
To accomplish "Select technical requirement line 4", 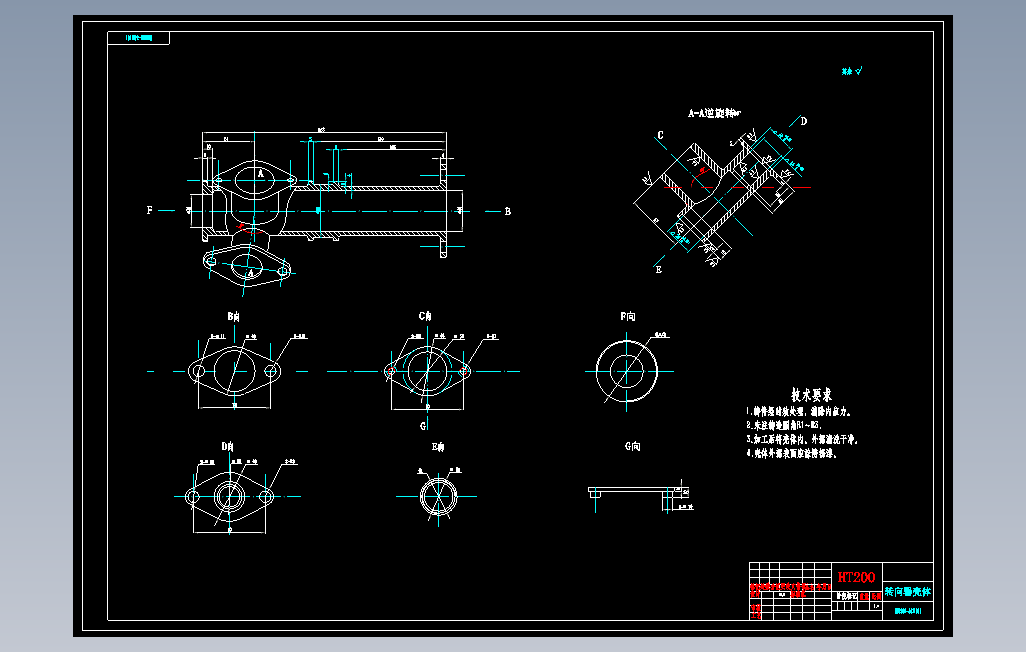I will point(792,453).
